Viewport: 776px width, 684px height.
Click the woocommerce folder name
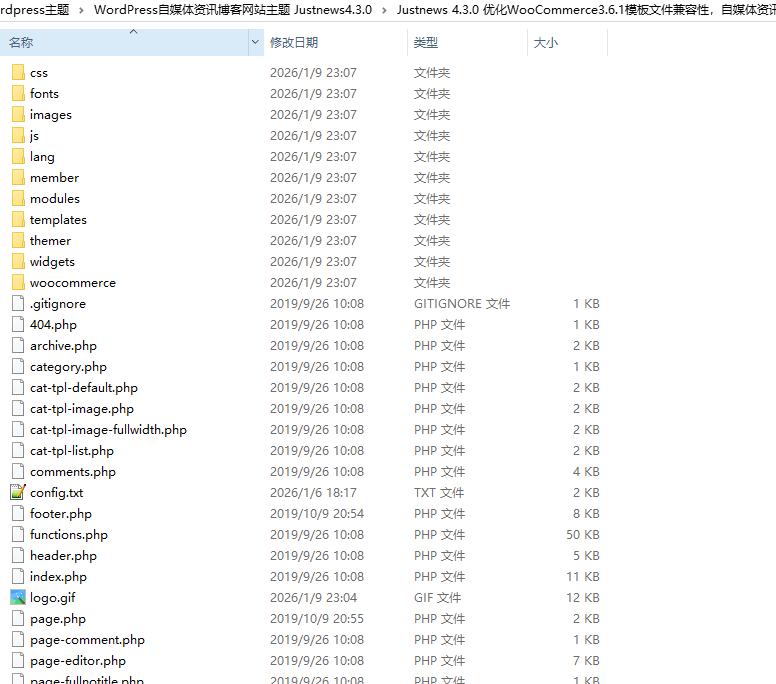click(73, 283)
